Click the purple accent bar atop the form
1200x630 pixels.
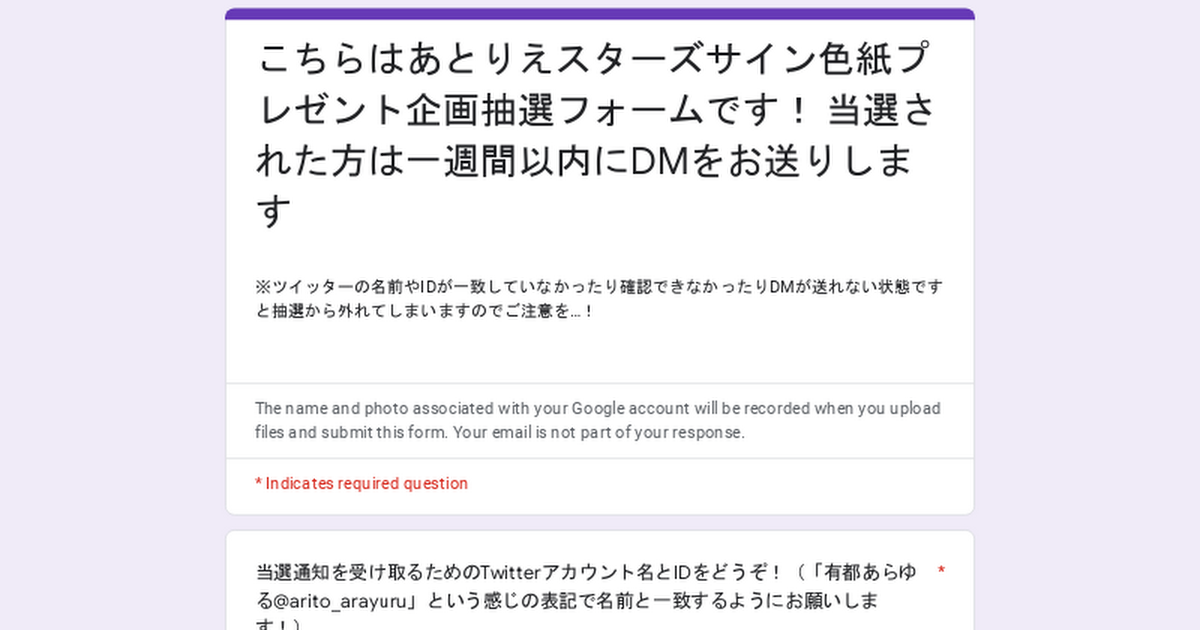(x=600, y=14)
